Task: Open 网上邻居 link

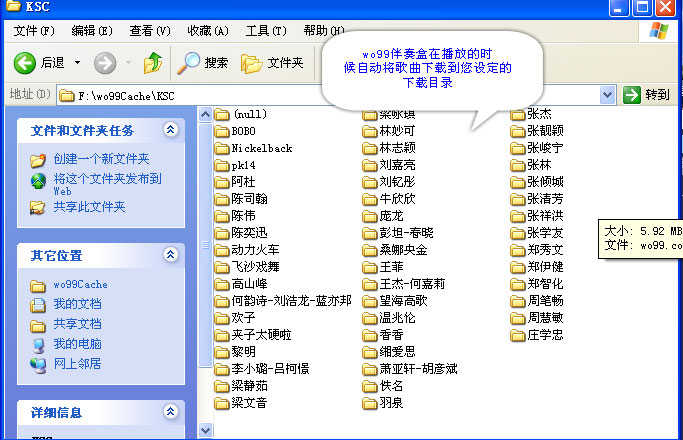Action: point(77,363)
